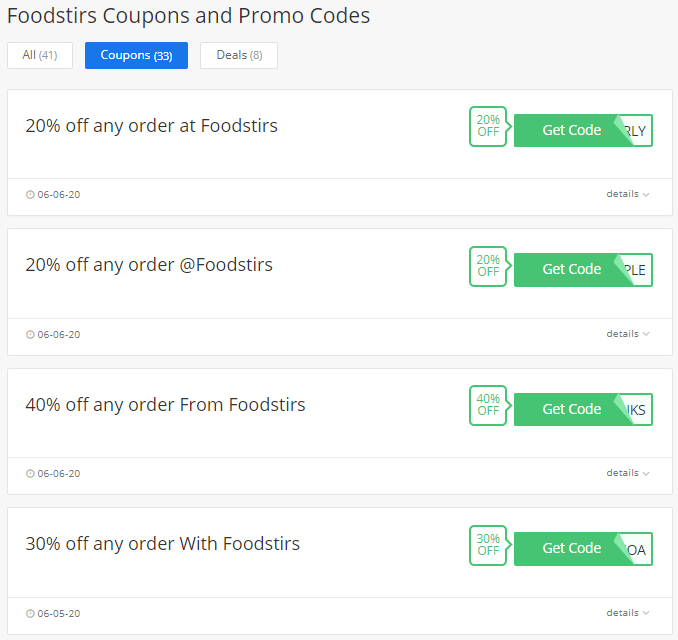Click clock icon on the @Foodstirs coupon

tap(30, 335)
